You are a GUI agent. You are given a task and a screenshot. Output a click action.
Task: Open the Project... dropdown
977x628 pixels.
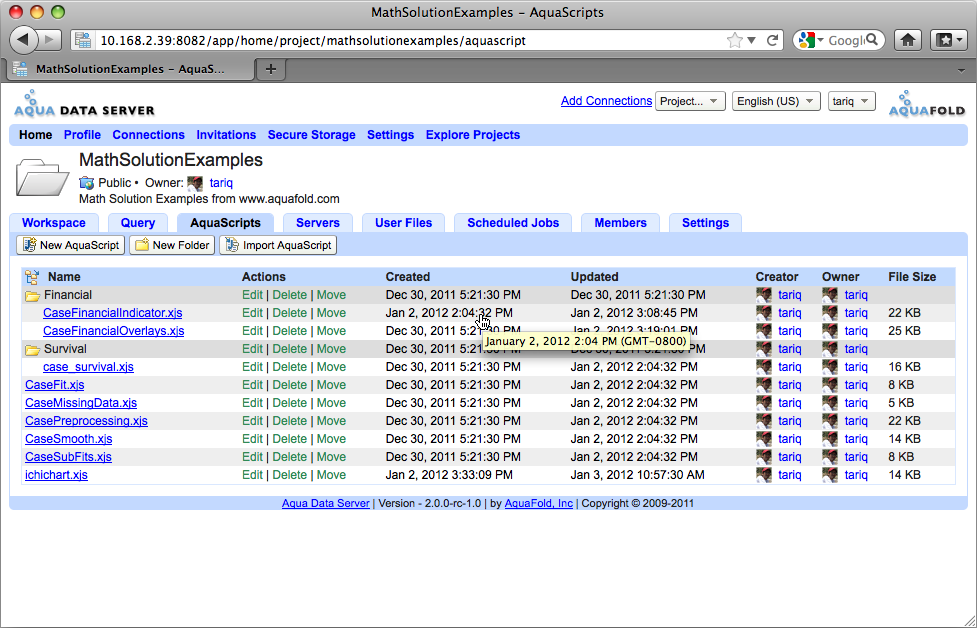click(x=690, y=102)
